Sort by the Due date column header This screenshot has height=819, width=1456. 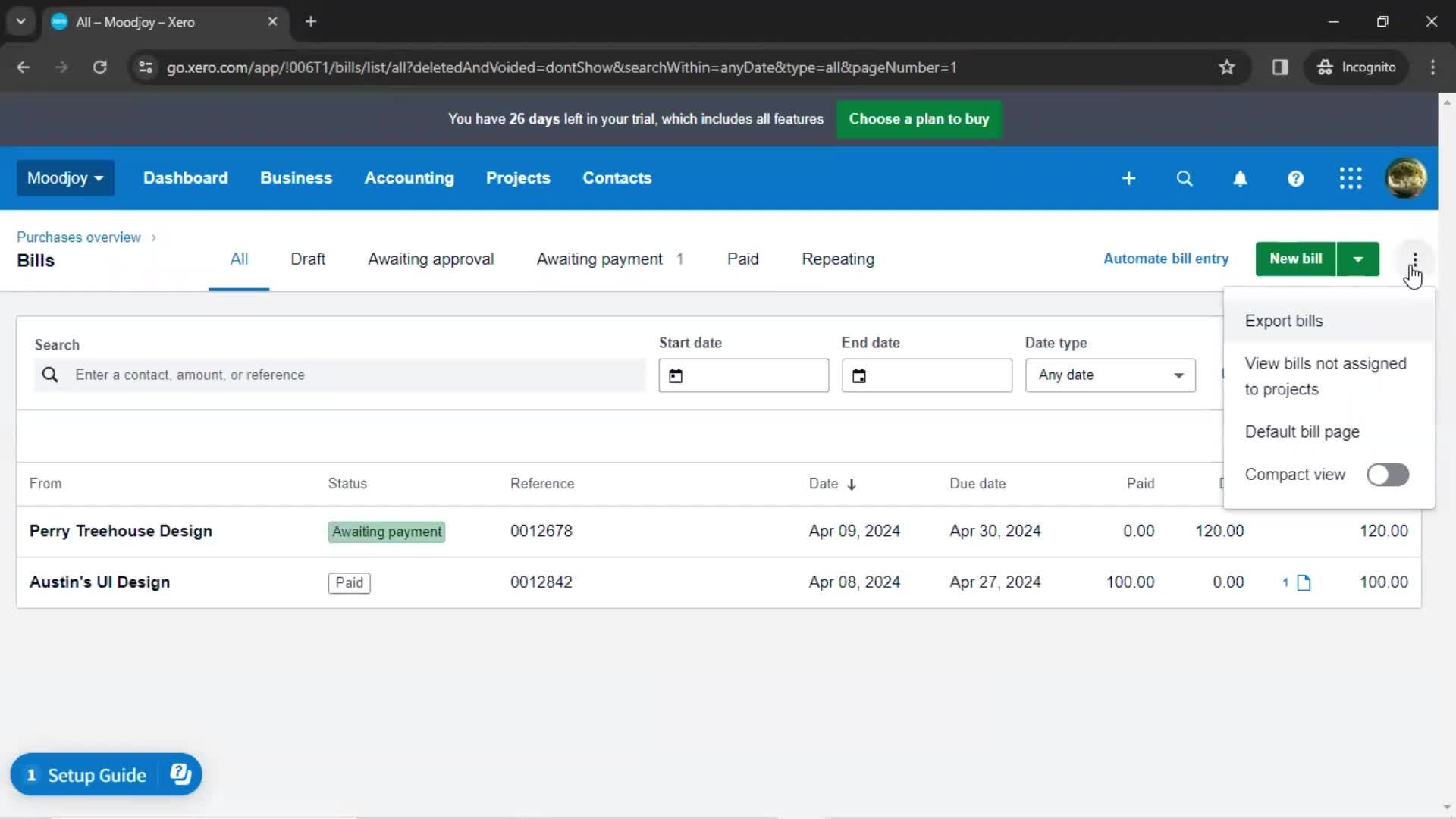[x=977, y=484]
